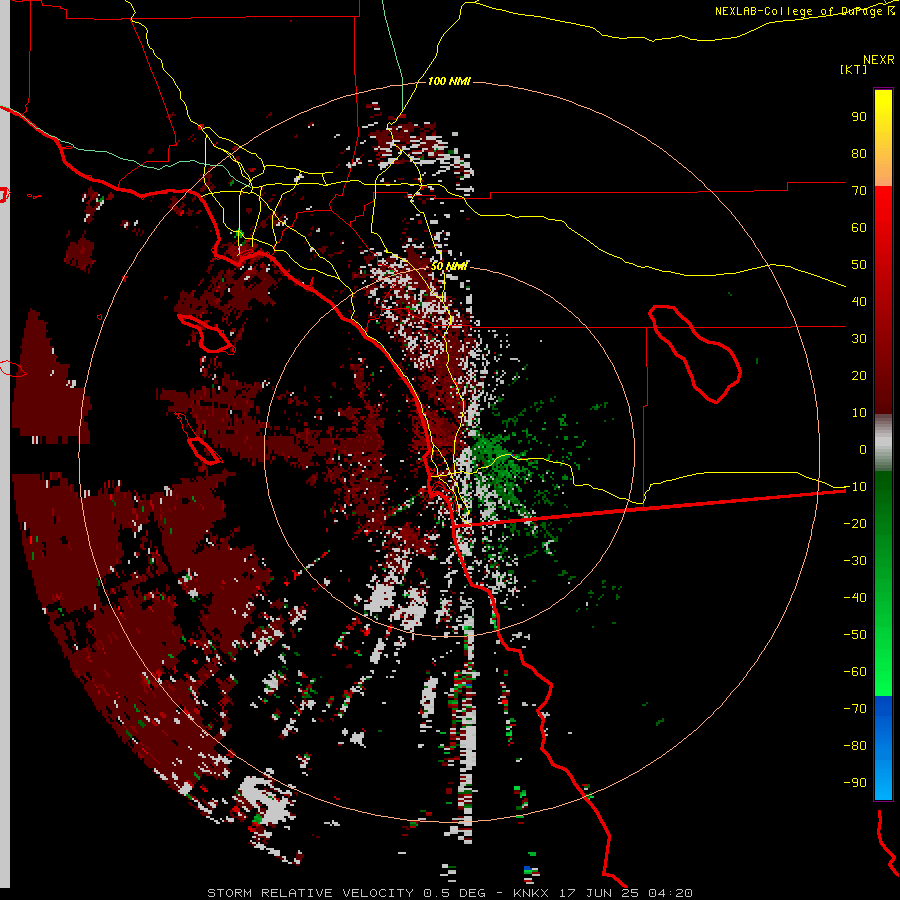This screenshot has height=900, width=900.
Task: Click the -10 value on the velocity scale
Action: pyautogui.click(x=855, y=487)
